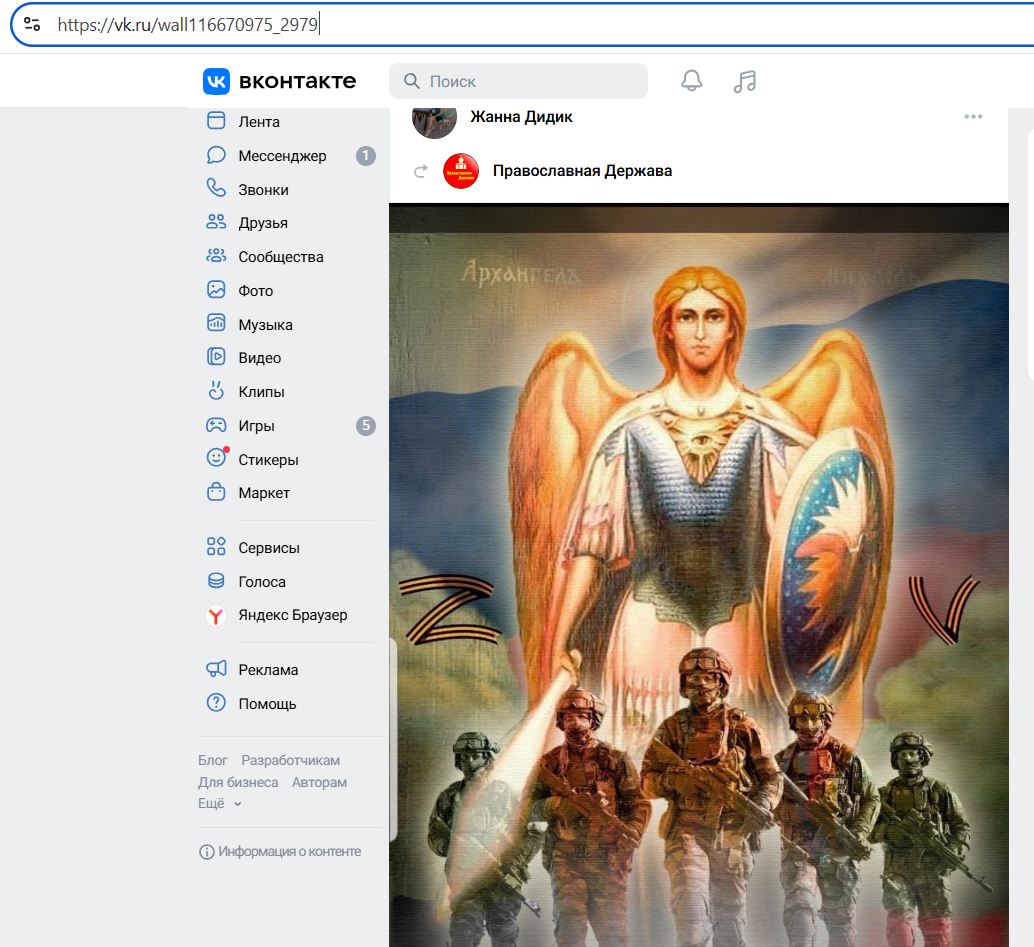Open Сообщества section
Viewport: 1034px width, 947px height.
point(281,257)
